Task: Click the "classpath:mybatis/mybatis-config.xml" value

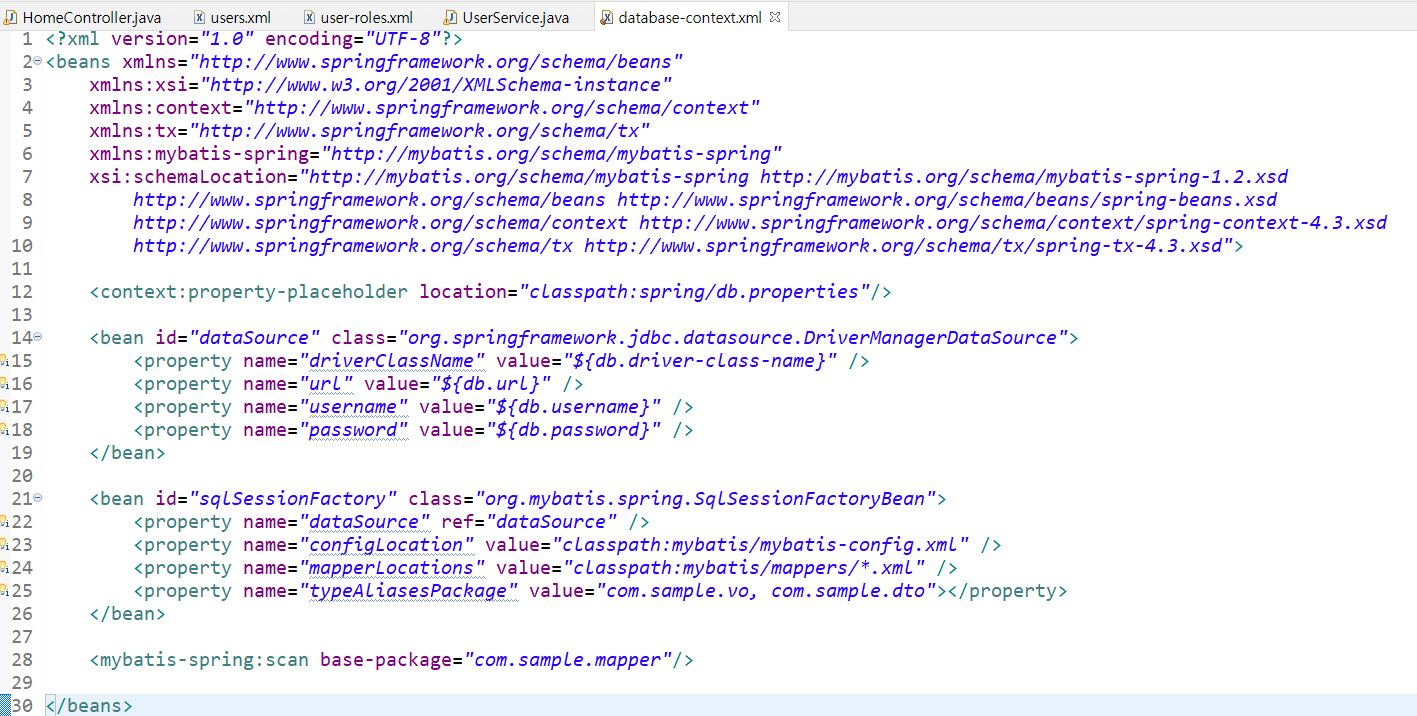Action: coord(761,545)
